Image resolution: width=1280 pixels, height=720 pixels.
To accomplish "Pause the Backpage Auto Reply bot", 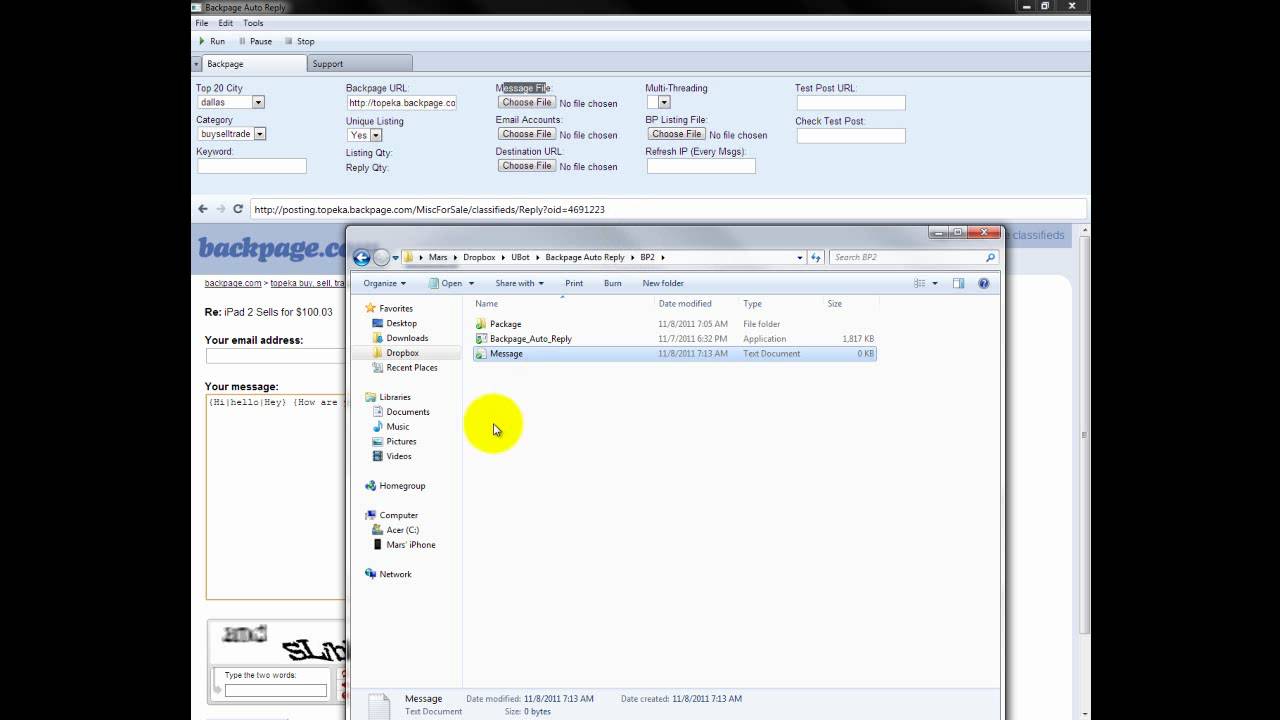I will [254, 41].
